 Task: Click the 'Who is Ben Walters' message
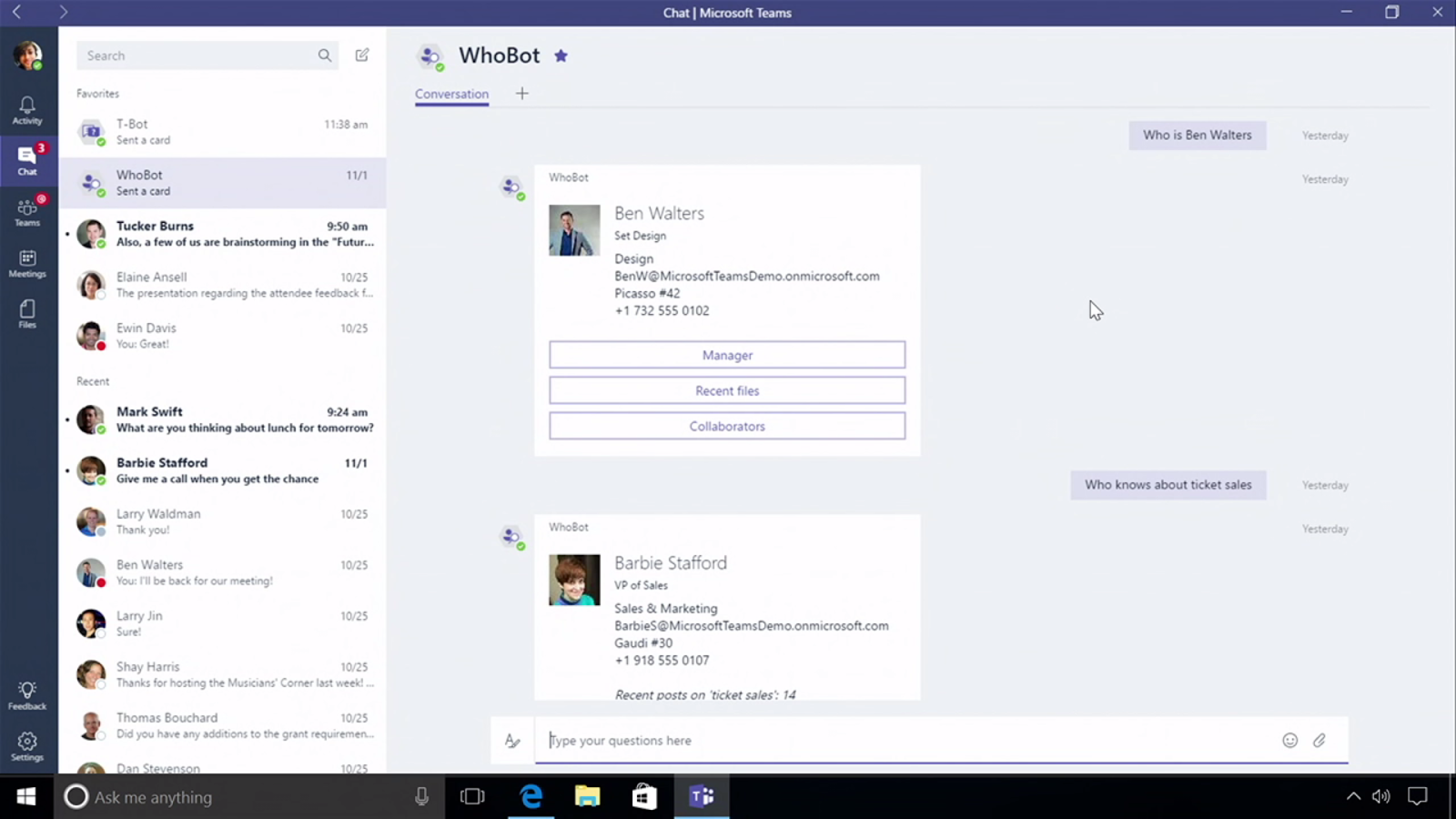[1198, 135]
